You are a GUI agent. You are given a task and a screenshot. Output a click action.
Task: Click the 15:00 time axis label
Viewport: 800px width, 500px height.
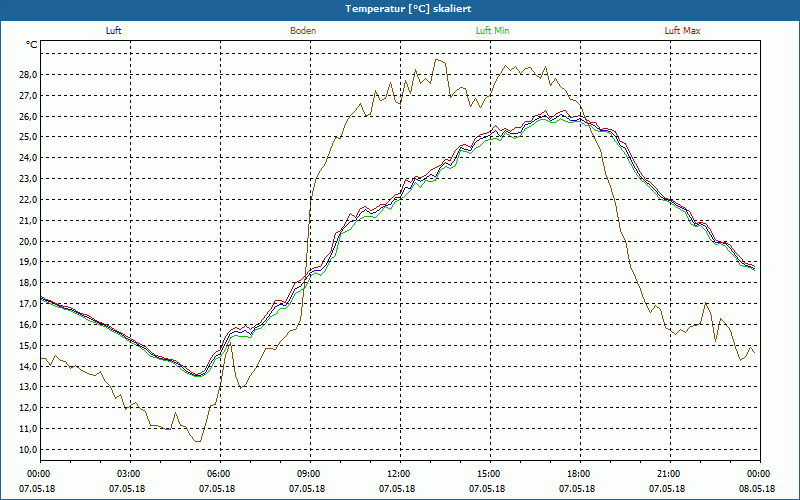[x=490, y=474]
